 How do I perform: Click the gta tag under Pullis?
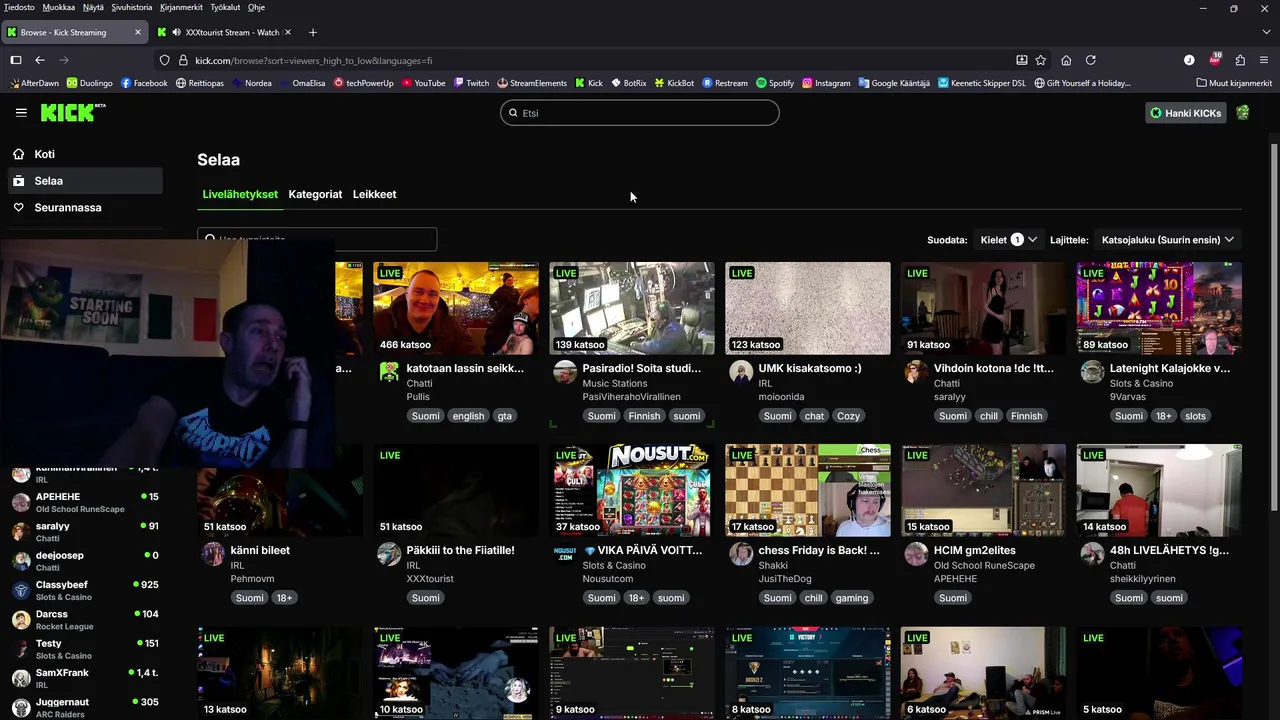(x=504, y=416)
